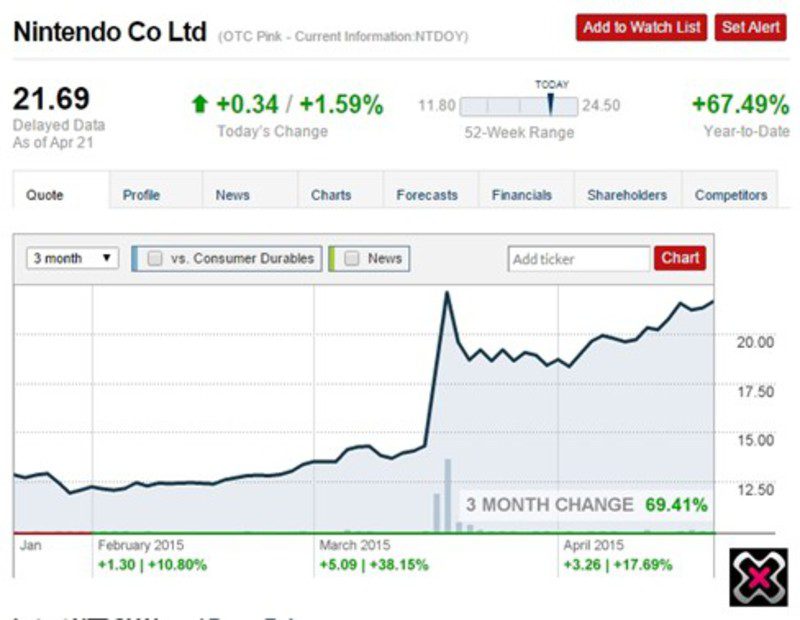This screenshot has width=800, height=620.
Task: Click the March 2015 price spike peak
Action: 446,292
